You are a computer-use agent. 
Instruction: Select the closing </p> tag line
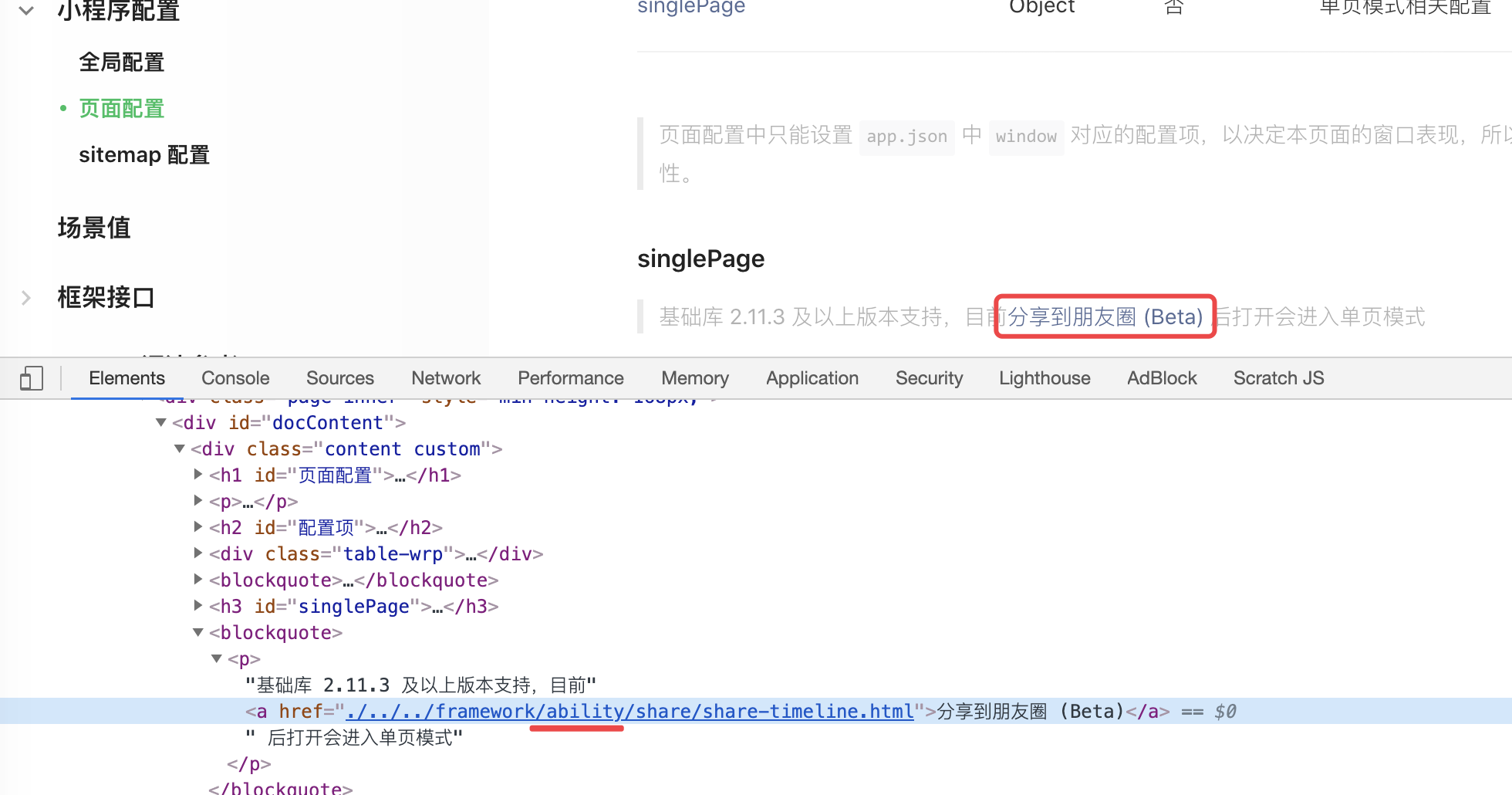249,763
